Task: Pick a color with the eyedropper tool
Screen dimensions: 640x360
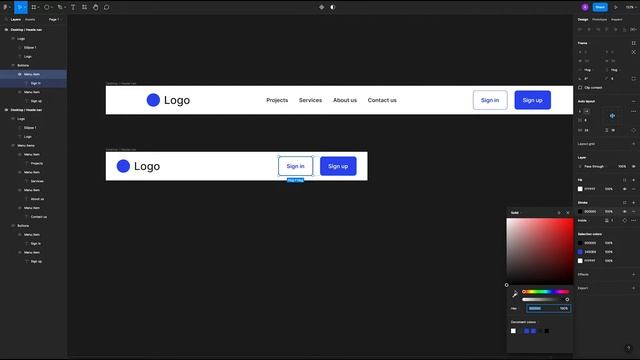Action: (515, 294)
